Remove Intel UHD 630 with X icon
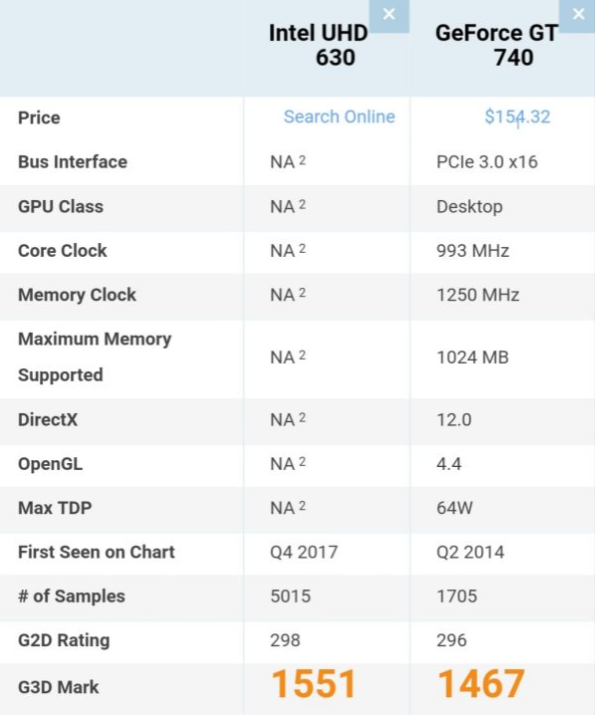 coord(389,15)
